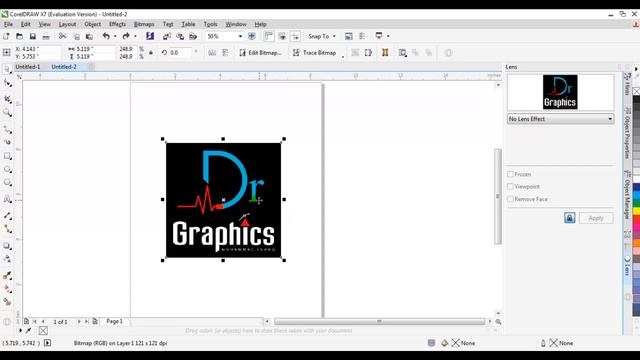The image size is (640, 360).
Task: Enable the Viewpoint checkbox
Action: [510, 187]
